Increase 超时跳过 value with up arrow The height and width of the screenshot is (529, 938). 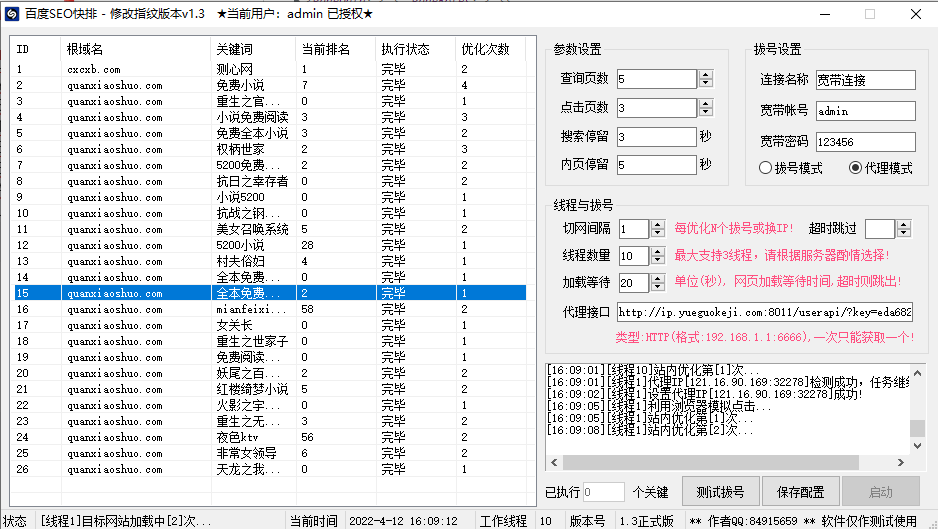pyautogui.click(x=904, y=224)
